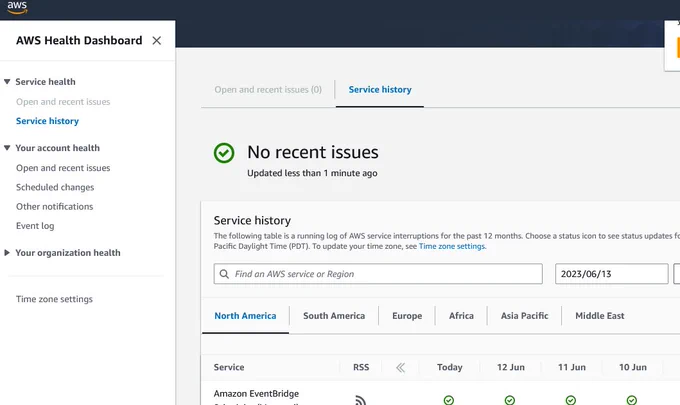Open RSS feed icon for Amazon EventBridge
This screenshot has height=405, width=680.
360,400
